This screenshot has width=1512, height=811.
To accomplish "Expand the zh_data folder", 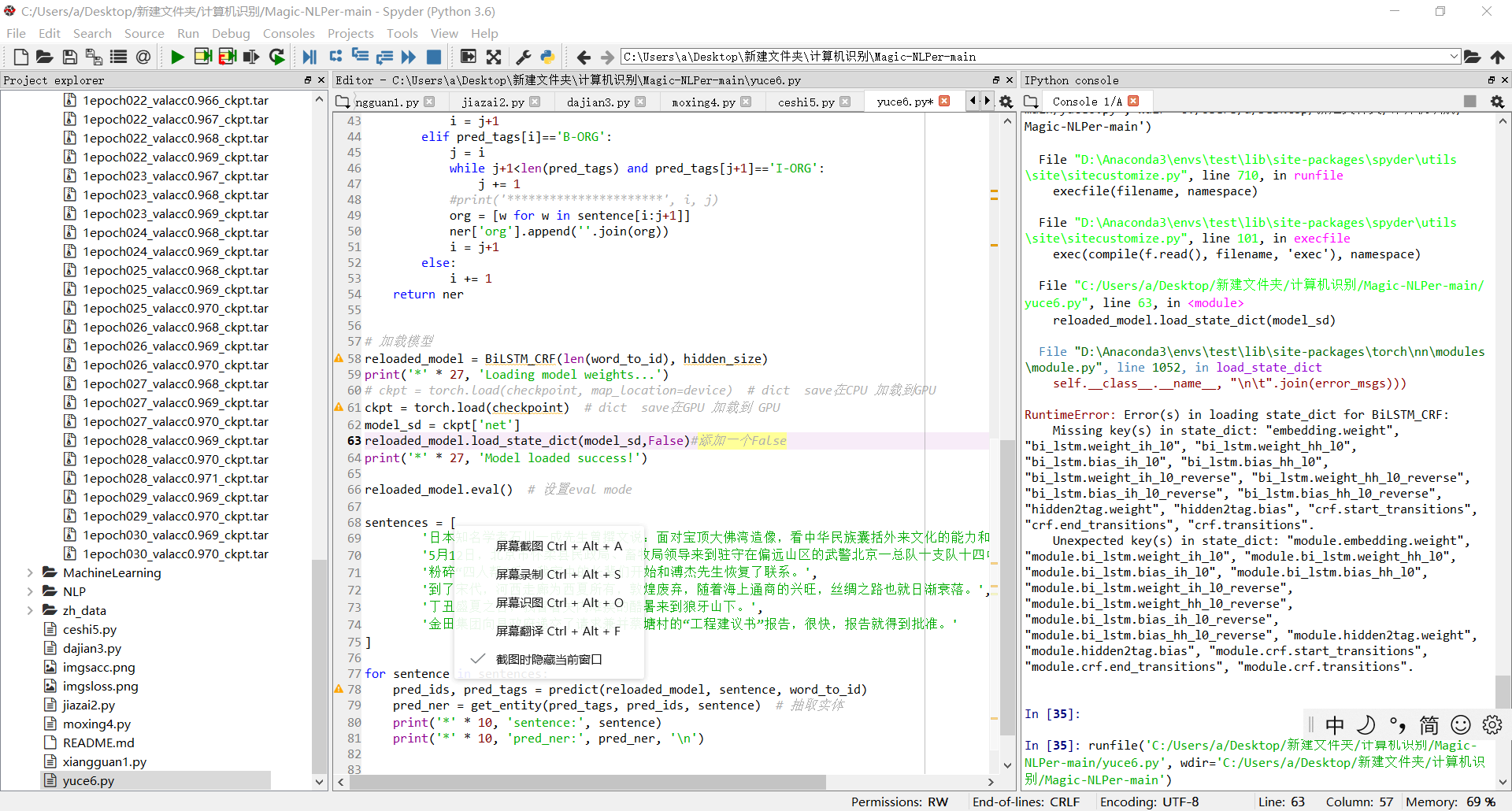I will (x=30, y=610).
